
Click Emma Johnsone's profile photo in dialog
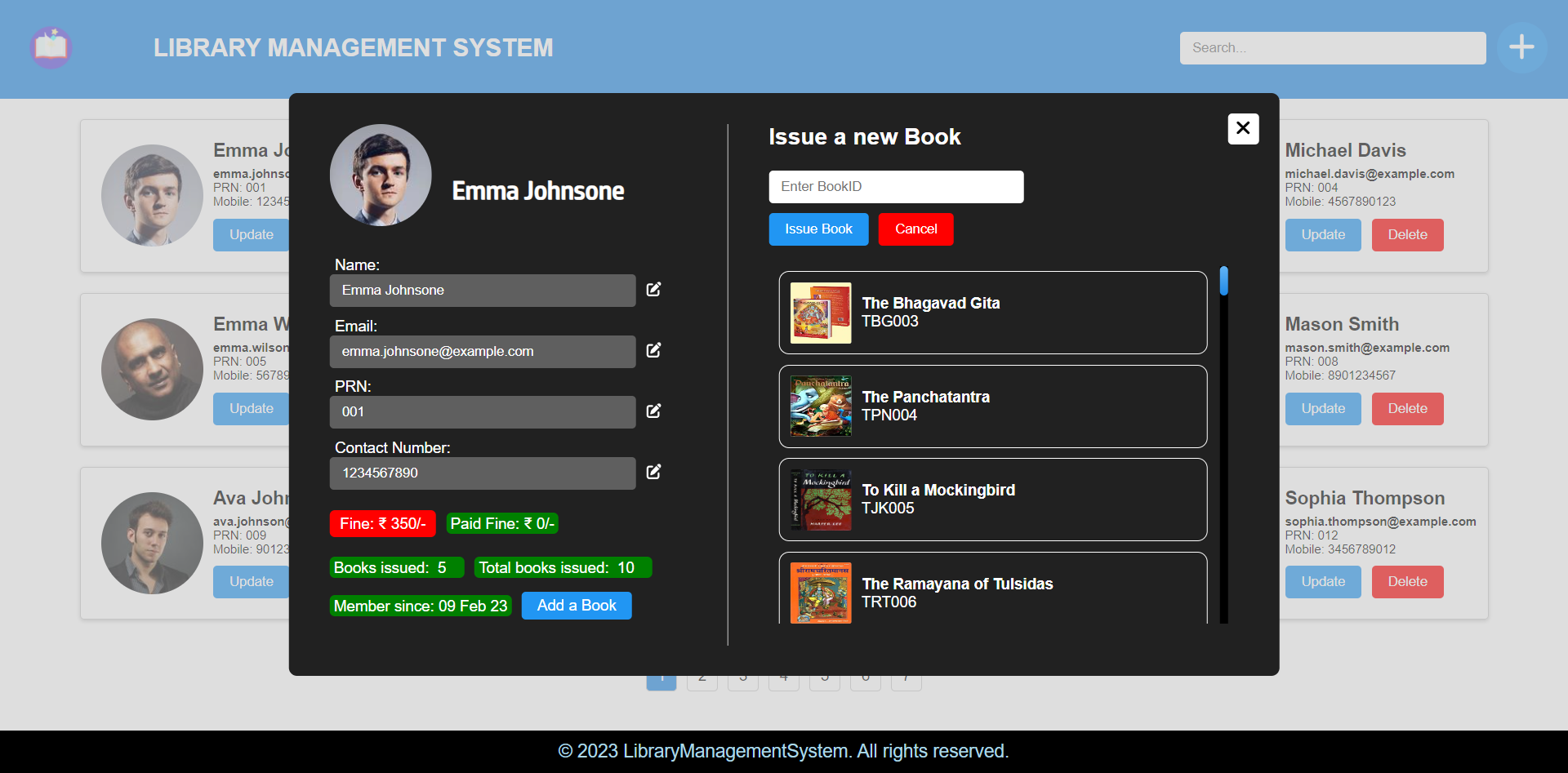tap(381, 175)
